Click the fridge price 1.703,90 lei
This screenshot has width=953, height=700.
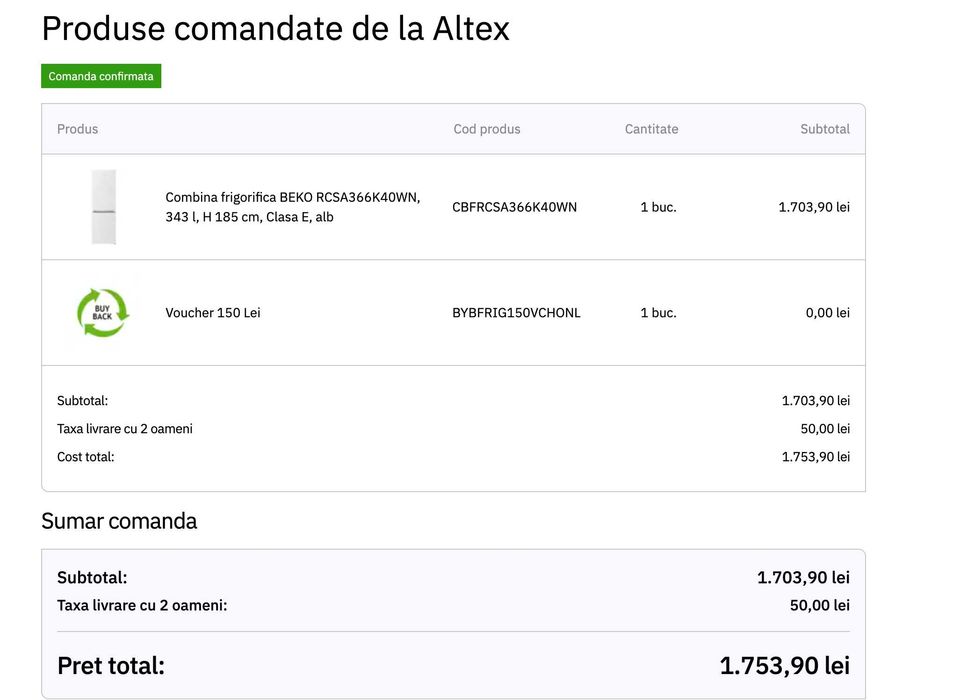pyautogui.click(x=814, y=207)
